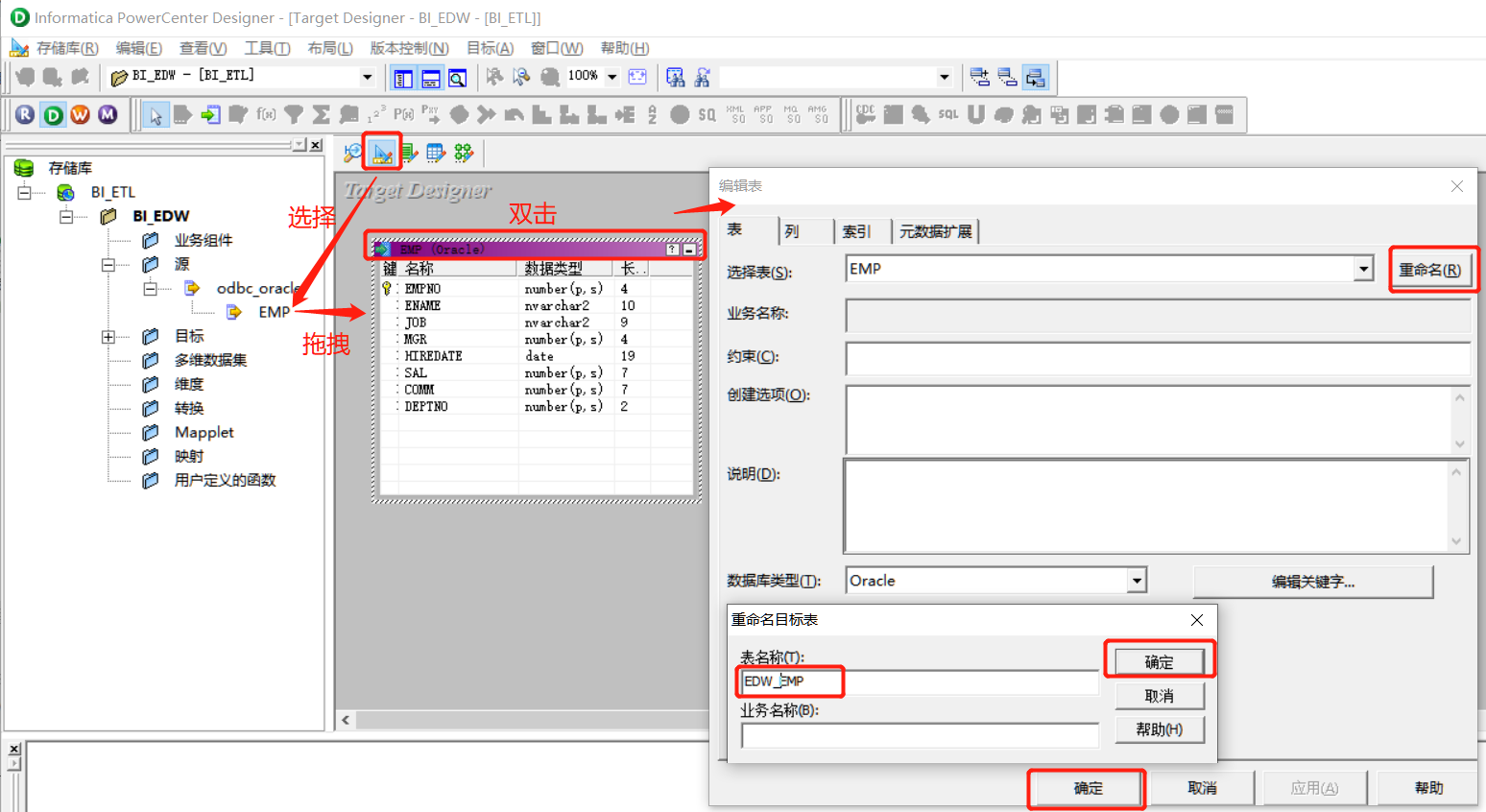Click 取消 in the 重命名目标表 dialog
Screen dimensions: 1486x812
pos(1160,696)
